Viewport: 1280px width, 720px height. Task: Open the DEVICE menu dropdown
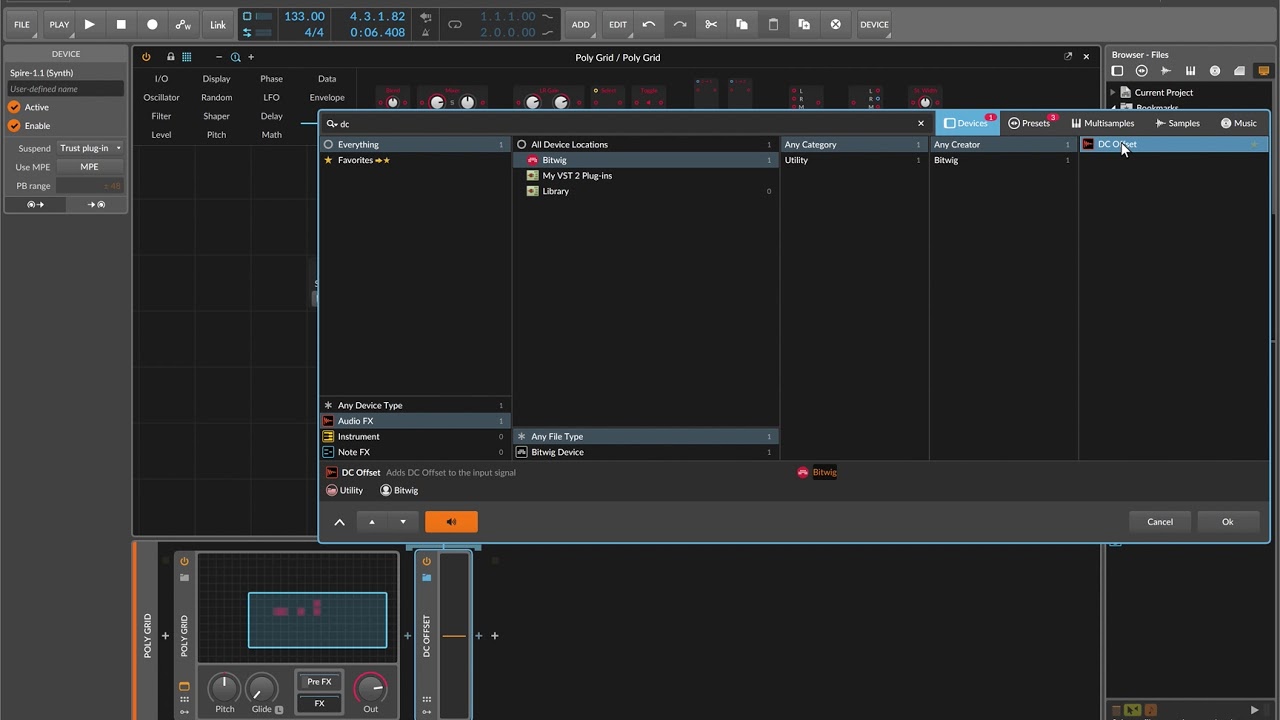pyautogui.click(x=874, y=24)
